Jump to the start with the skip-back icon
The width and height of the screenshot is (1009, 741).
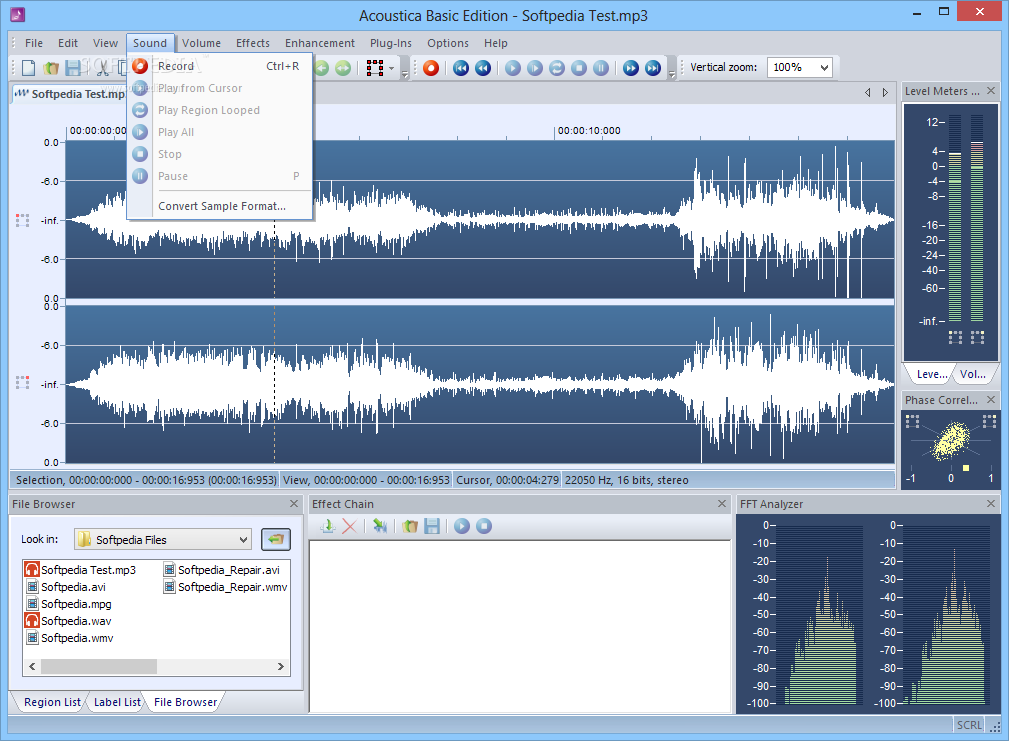point(461,68)
